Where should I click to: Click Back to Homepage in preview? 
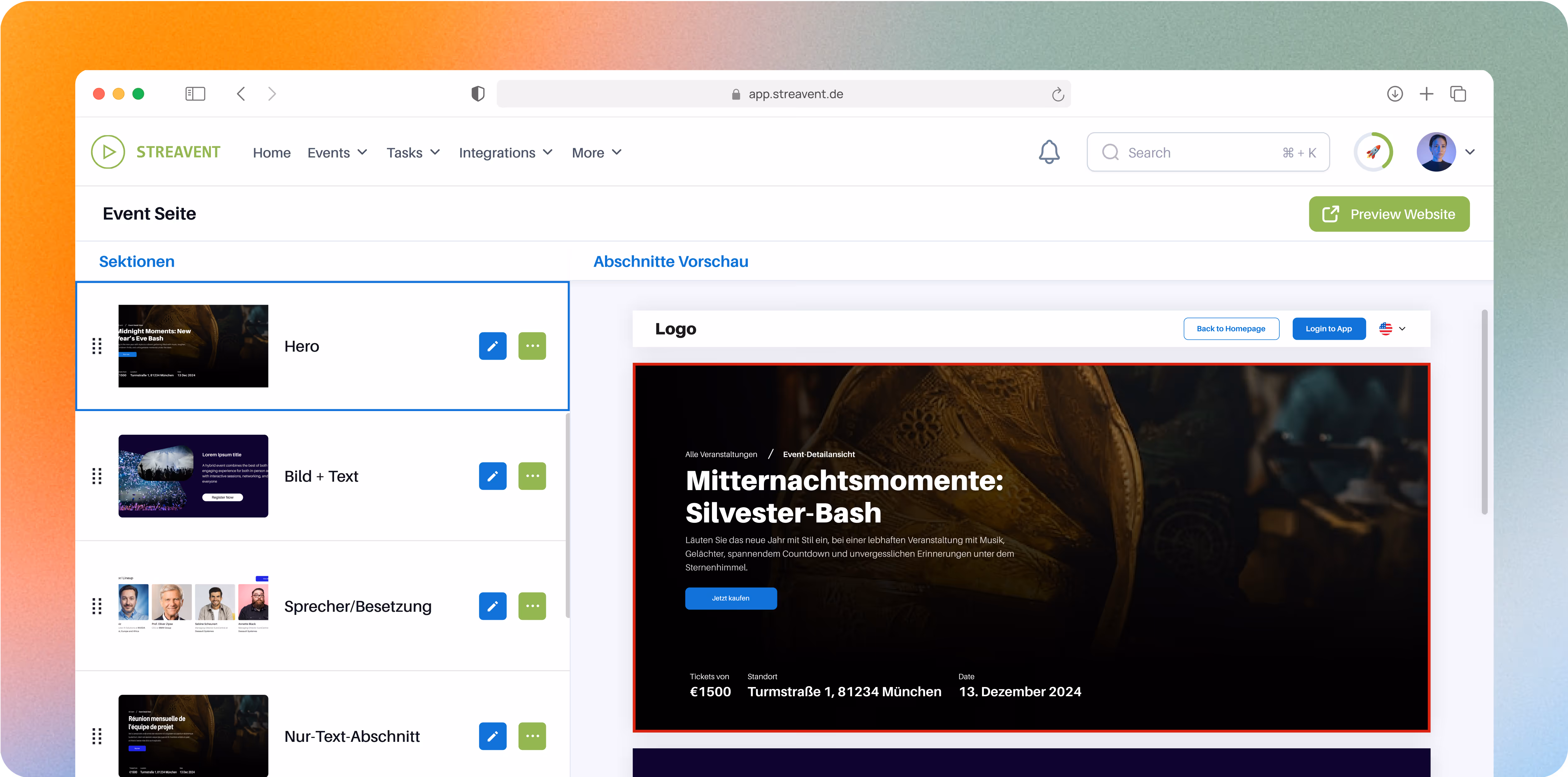click(x=1231, y=329)
